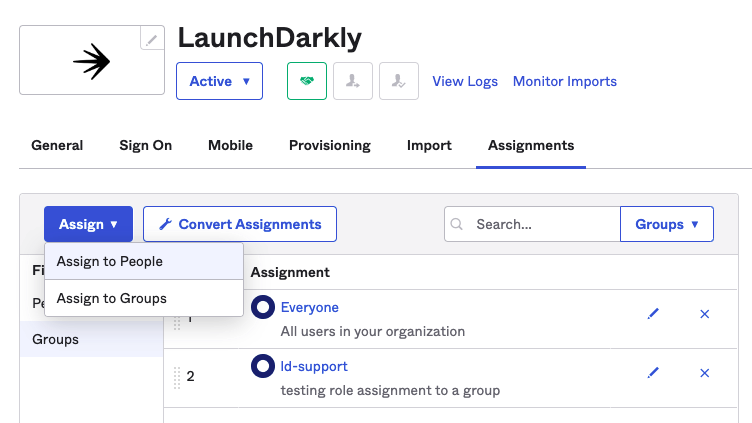752x423 pixels.
Task: Click inside the Search input field
Action: [540, 224]
